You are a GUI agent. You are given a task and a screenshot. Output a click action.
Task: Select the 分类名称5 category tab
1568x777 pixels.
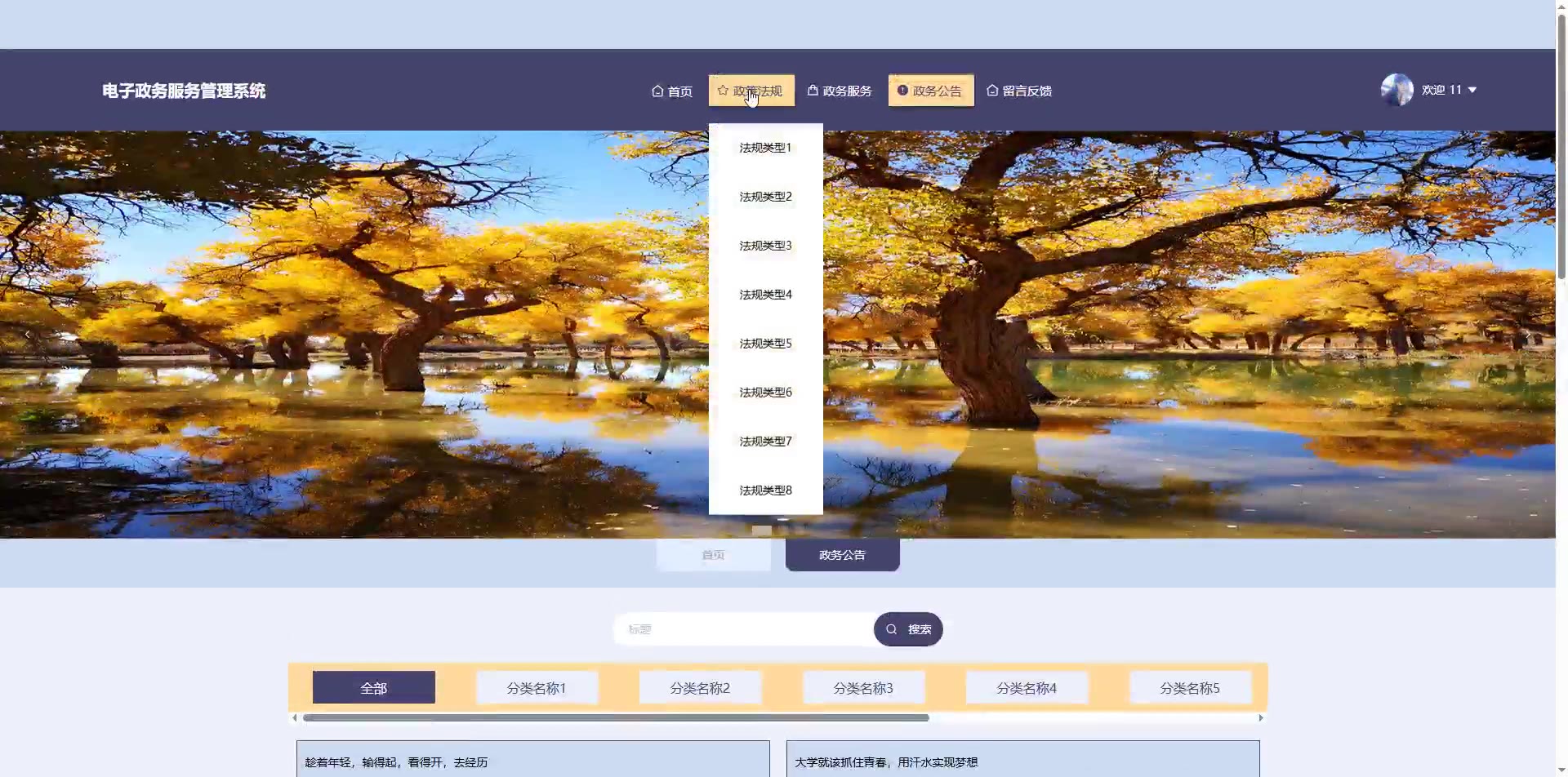click(x=1190, y=687)
